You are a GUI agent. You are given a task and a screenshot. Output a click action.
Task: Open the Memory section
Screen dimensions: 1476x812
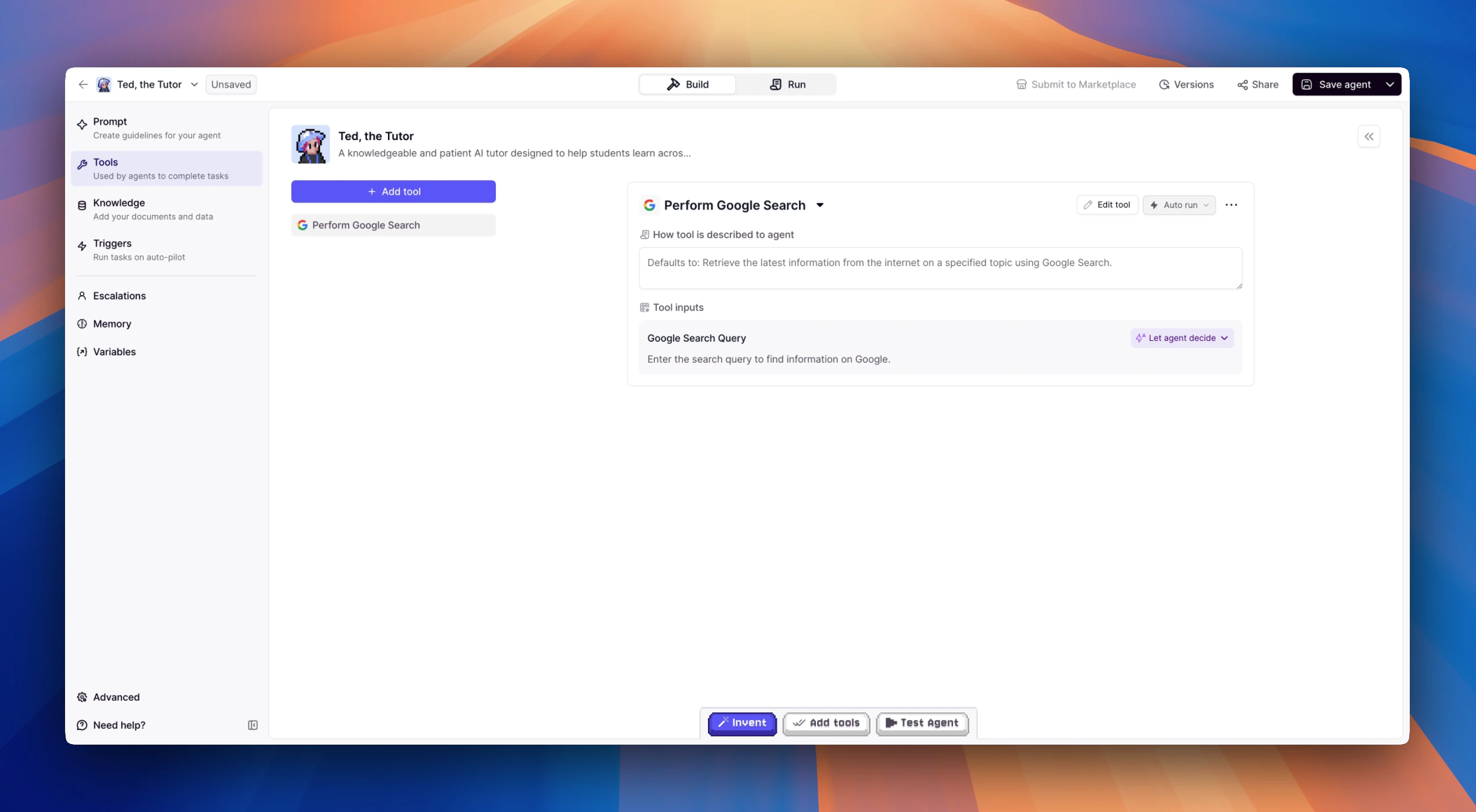coord(112,324)
